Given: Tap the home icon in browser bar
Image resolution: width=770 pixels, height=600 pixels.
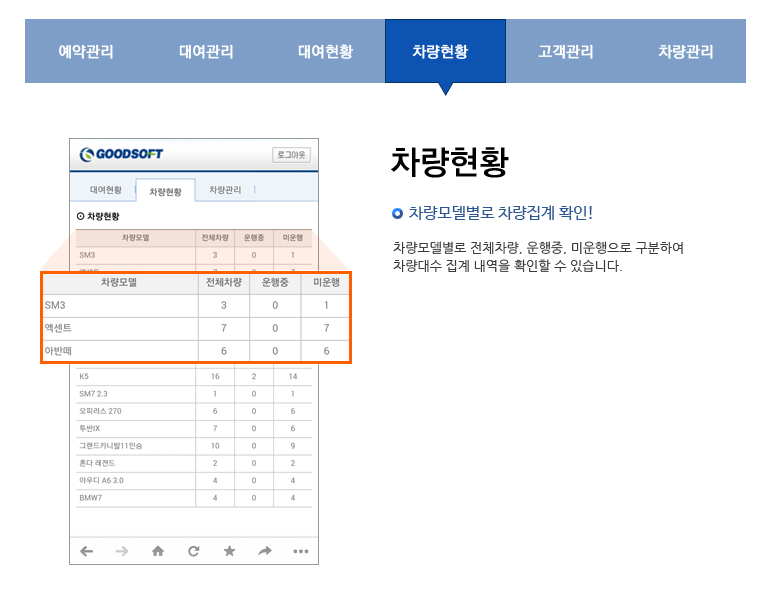Looking at the screenshot, I should 158,551.
